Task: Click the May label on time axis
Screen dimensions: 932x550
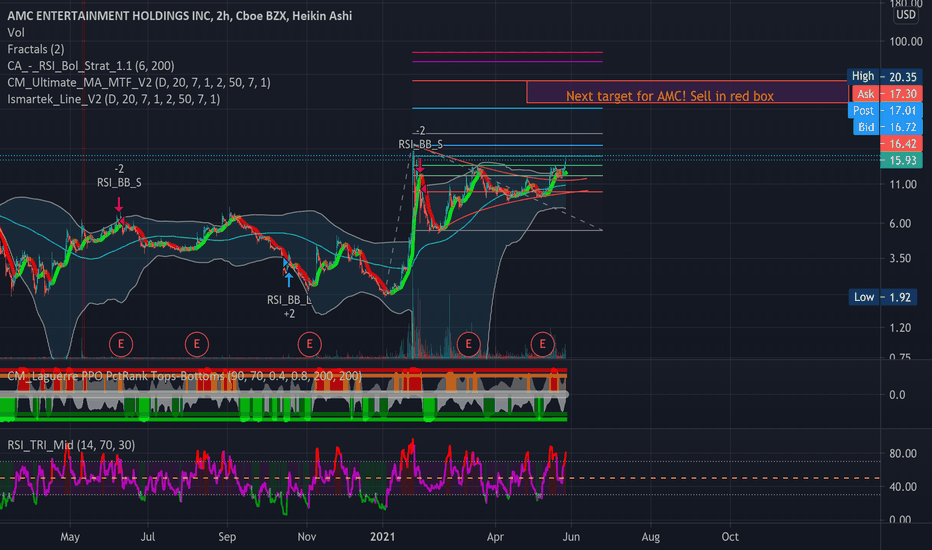Action: (x=70, y=537)
